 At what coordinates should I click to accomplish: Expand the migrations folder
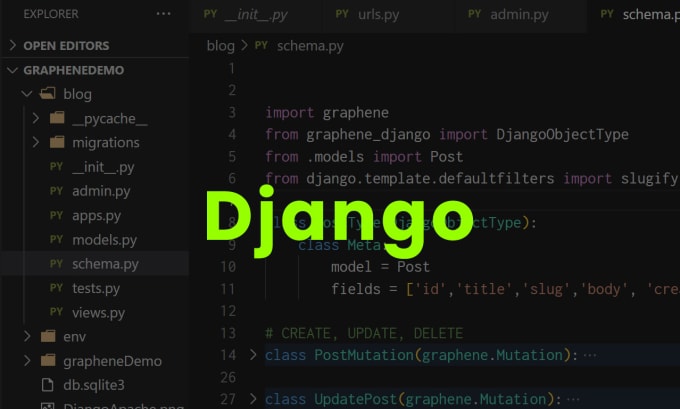point(36,142)
